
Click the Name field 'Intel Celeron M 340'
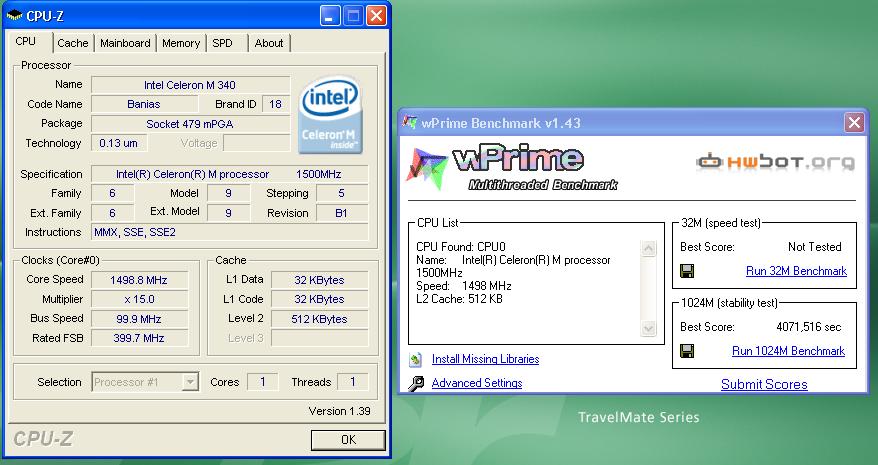(190, 85)
